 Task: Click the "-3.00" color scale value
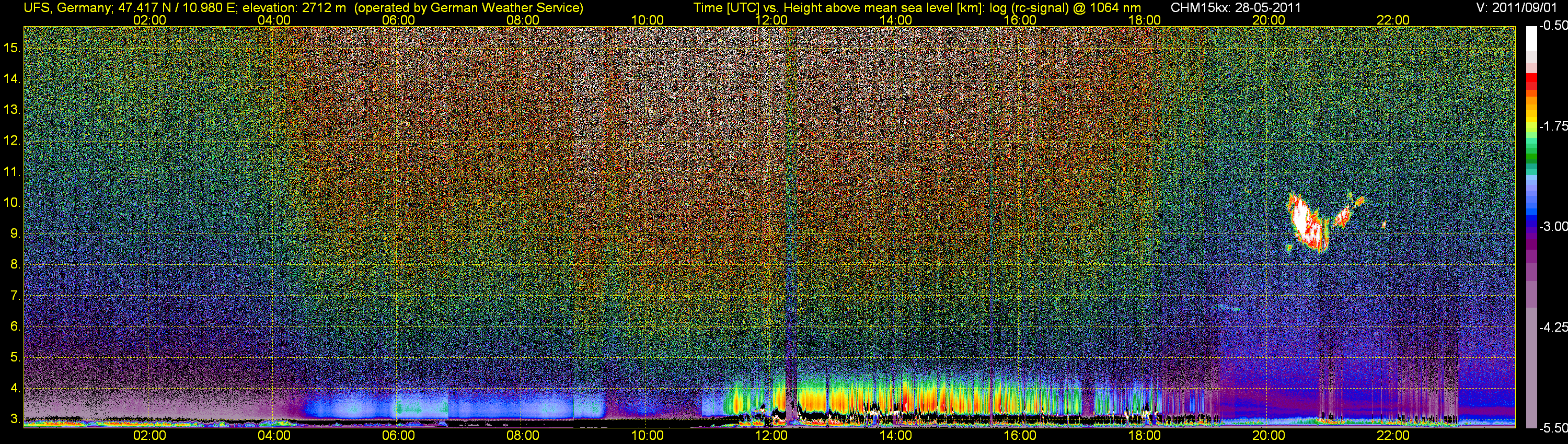(x=1553, y=227)
